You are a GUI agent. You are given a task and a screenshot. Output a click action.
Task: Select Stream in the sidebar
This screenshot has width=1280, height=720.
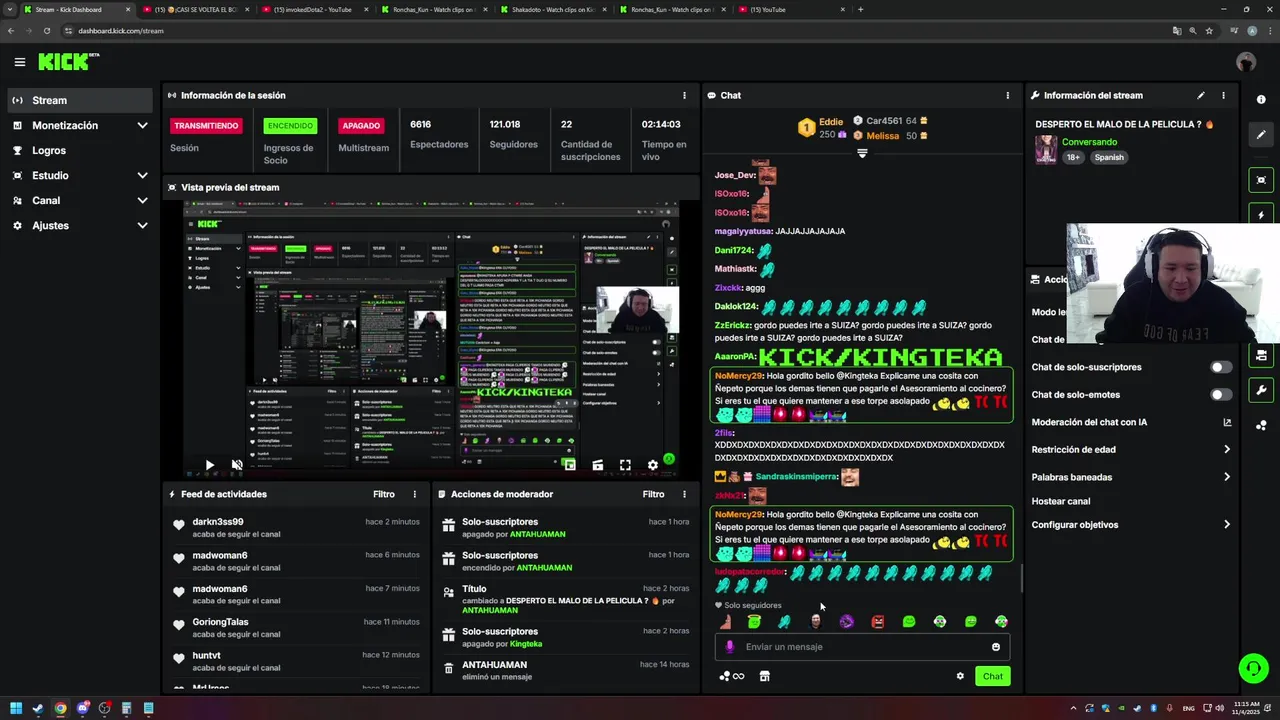[x=80, y=100]
